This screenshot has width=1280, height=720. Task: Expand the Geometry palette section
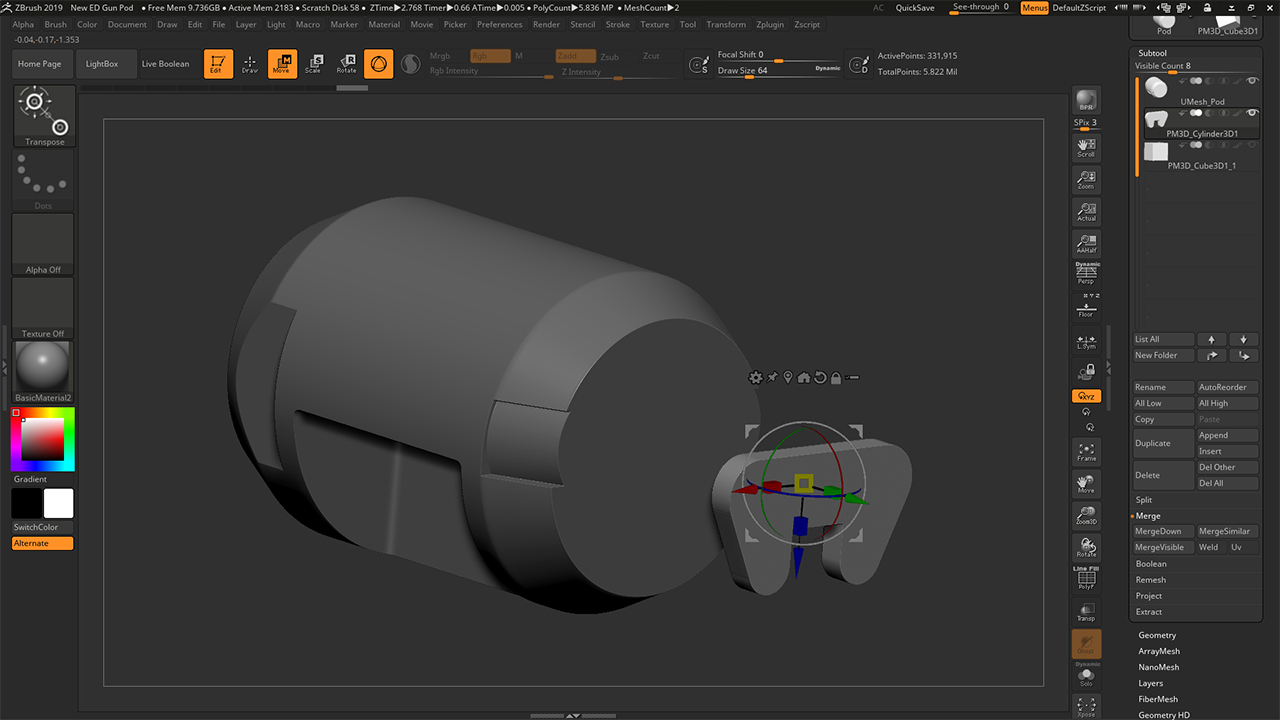pyautogui.click(x=1157, y=635)
